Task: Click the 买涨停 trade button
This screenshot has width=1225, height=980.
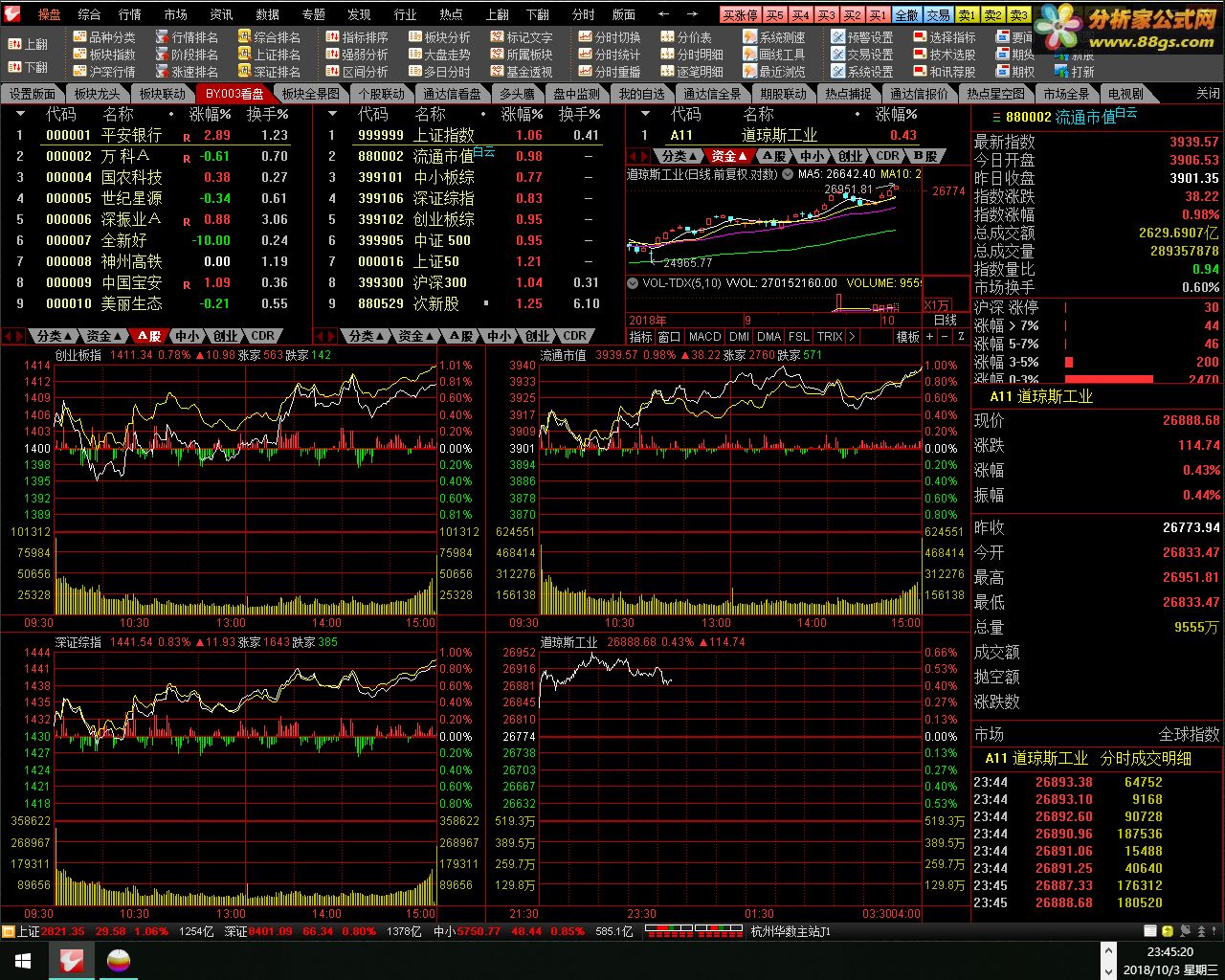Action: [x=741, y=15]
